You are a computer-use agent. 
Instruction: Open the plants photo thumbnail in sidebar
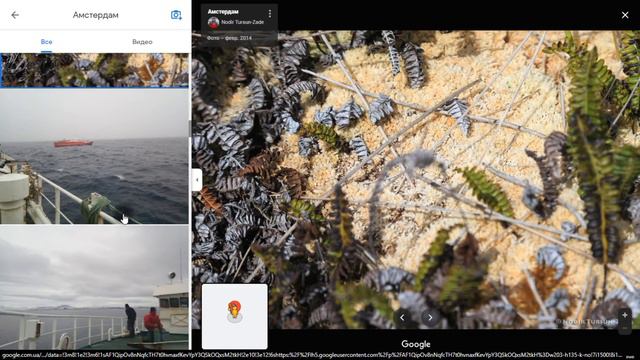(x=94, y=69)
